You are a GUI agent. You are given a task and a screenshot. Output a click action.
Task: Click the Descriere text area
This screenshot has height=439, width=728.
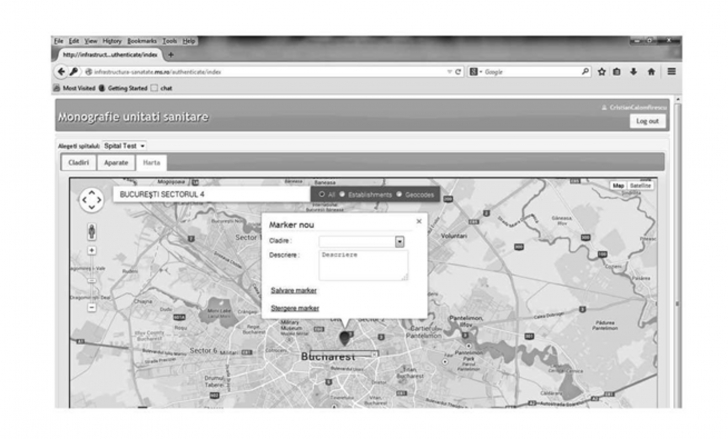click(362, 264)
